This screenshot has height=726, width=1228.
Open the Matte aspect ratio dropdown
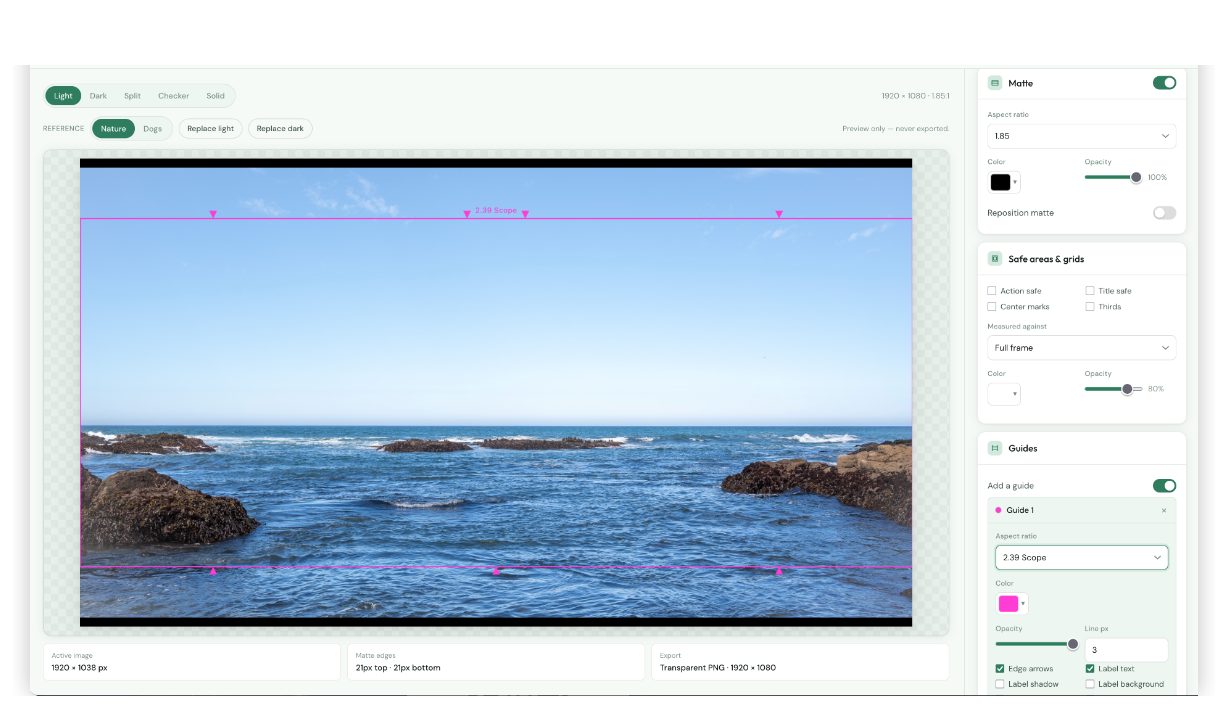point(1081,136)
